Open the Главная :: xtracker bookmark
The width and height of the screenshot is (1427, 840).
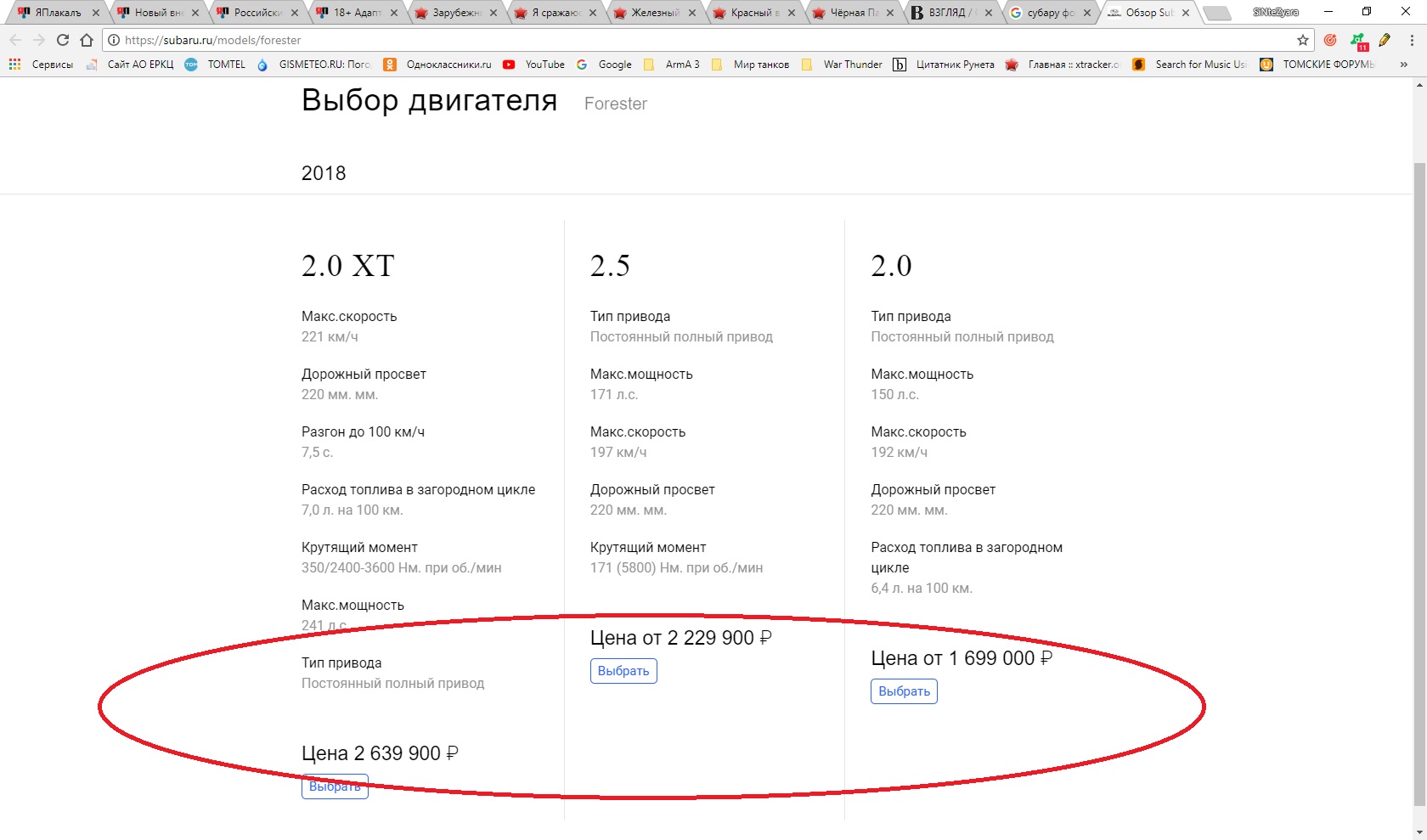coord(1063,65)
